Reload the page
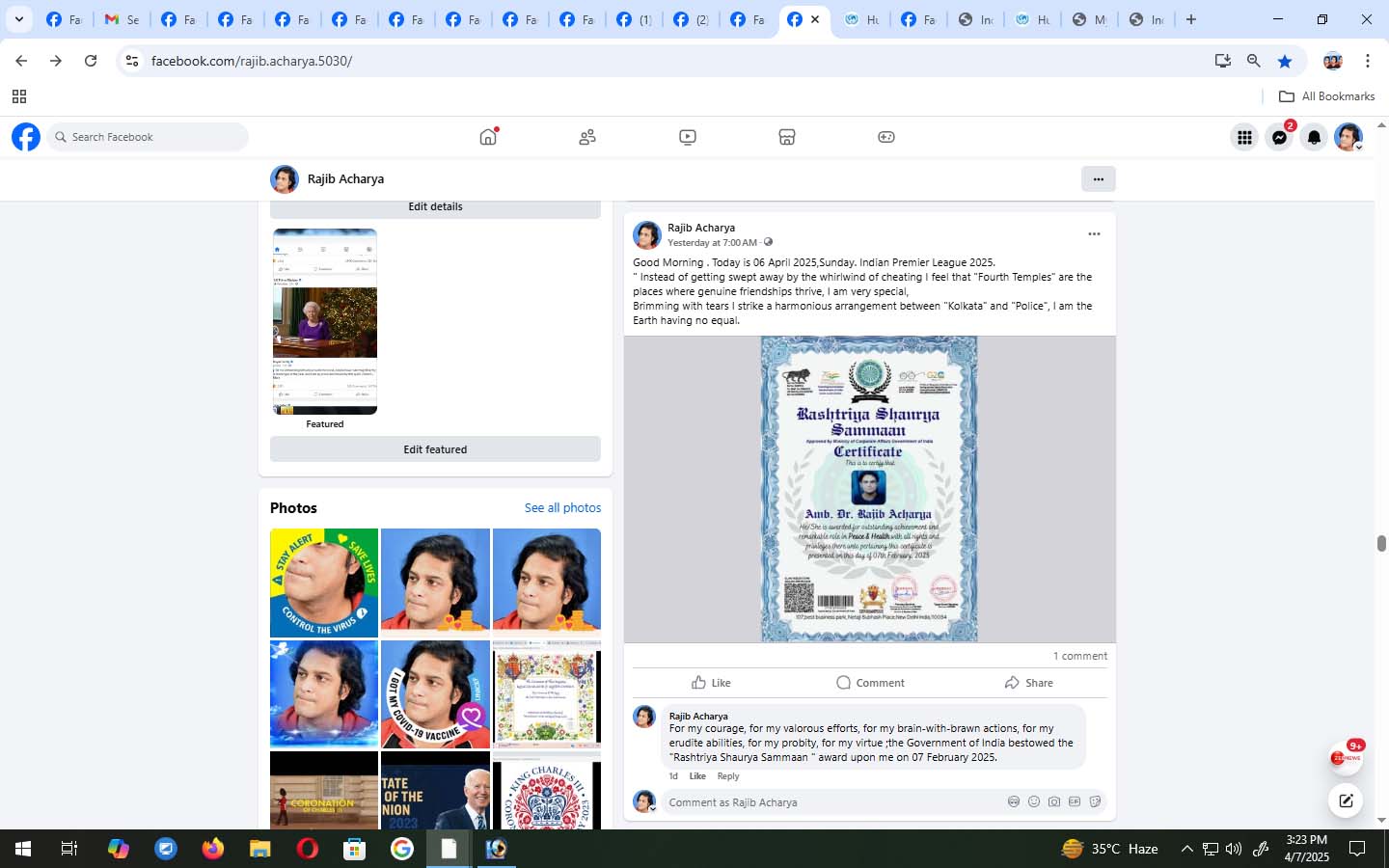 pos(91,61)
